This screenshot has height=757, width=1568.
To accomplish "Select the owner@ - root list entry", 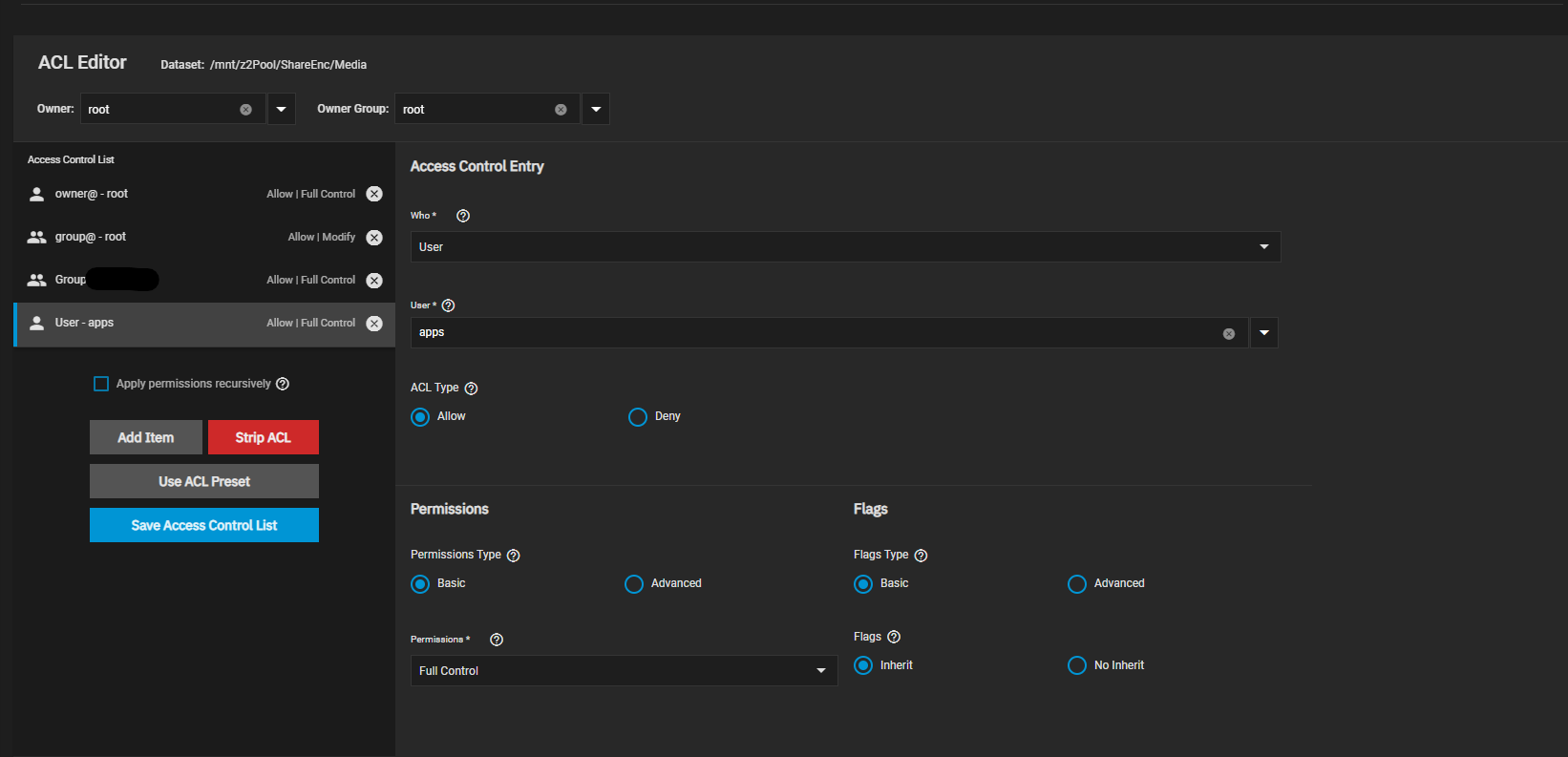I will tap(204, 194).
